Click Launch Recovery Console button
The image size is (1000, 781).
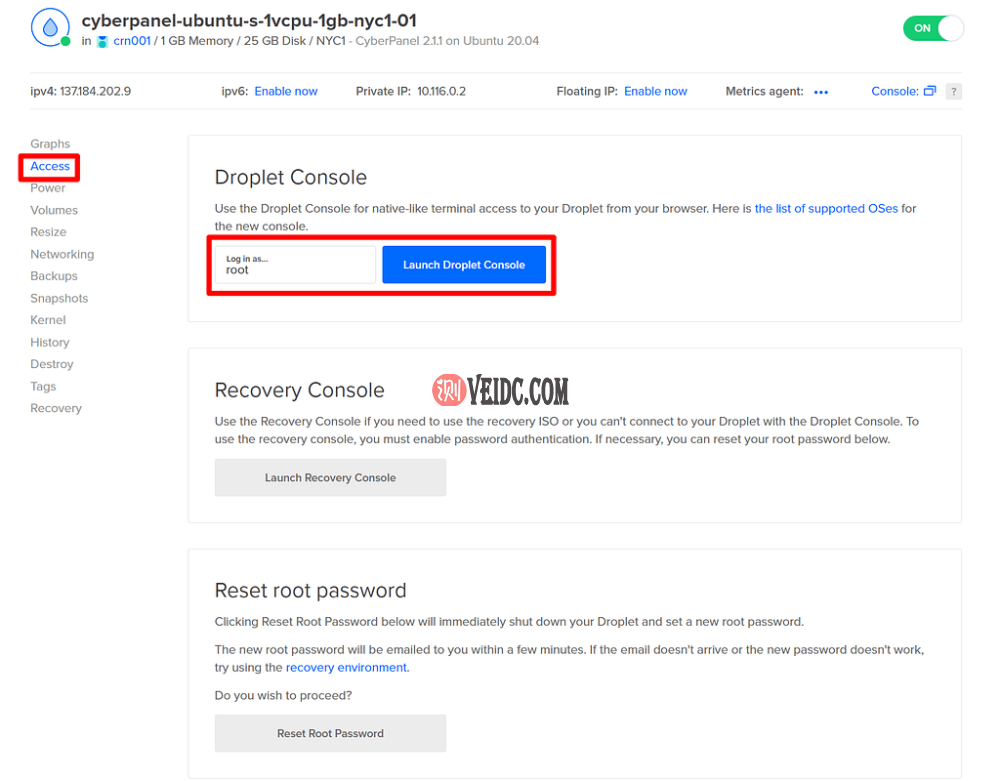coord(330,478)
